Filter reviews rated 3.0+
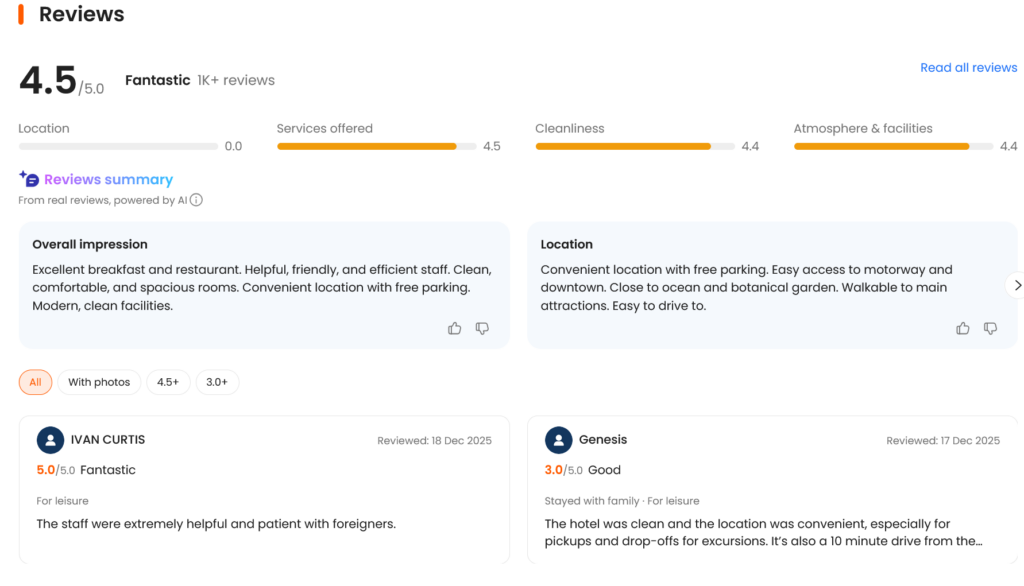The height and width of the screenshot is (586, 1024). pyautogui.click(x=217, y=382)
